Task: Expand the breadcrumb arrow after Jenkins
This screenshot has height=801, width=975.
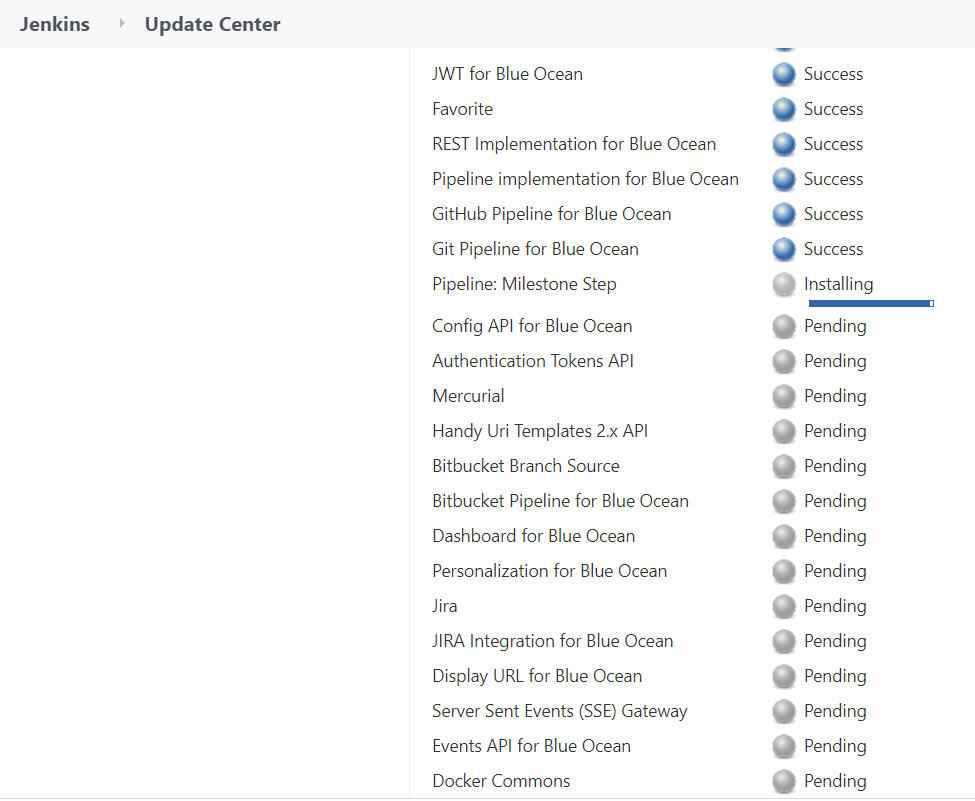Action: pos(122,23)
